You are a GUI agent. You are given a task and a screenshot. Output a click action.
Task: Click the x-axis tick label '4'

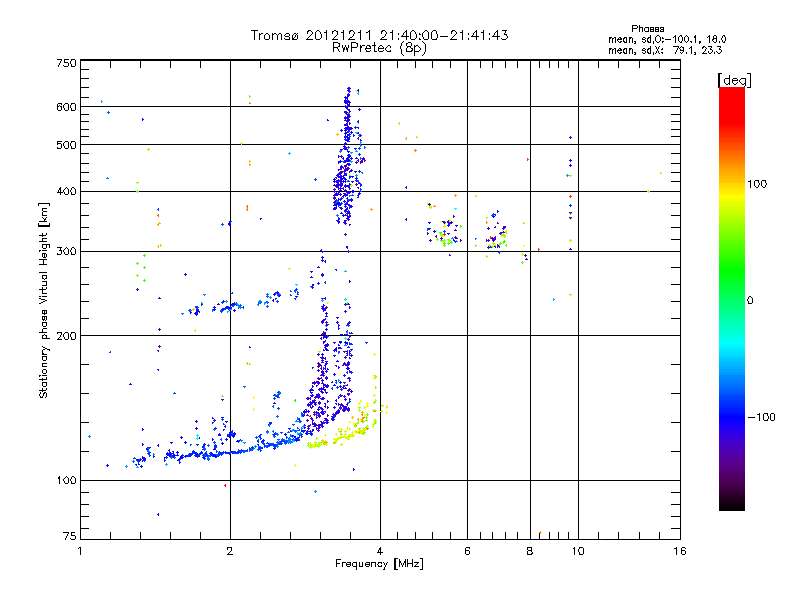pos(380,551)
